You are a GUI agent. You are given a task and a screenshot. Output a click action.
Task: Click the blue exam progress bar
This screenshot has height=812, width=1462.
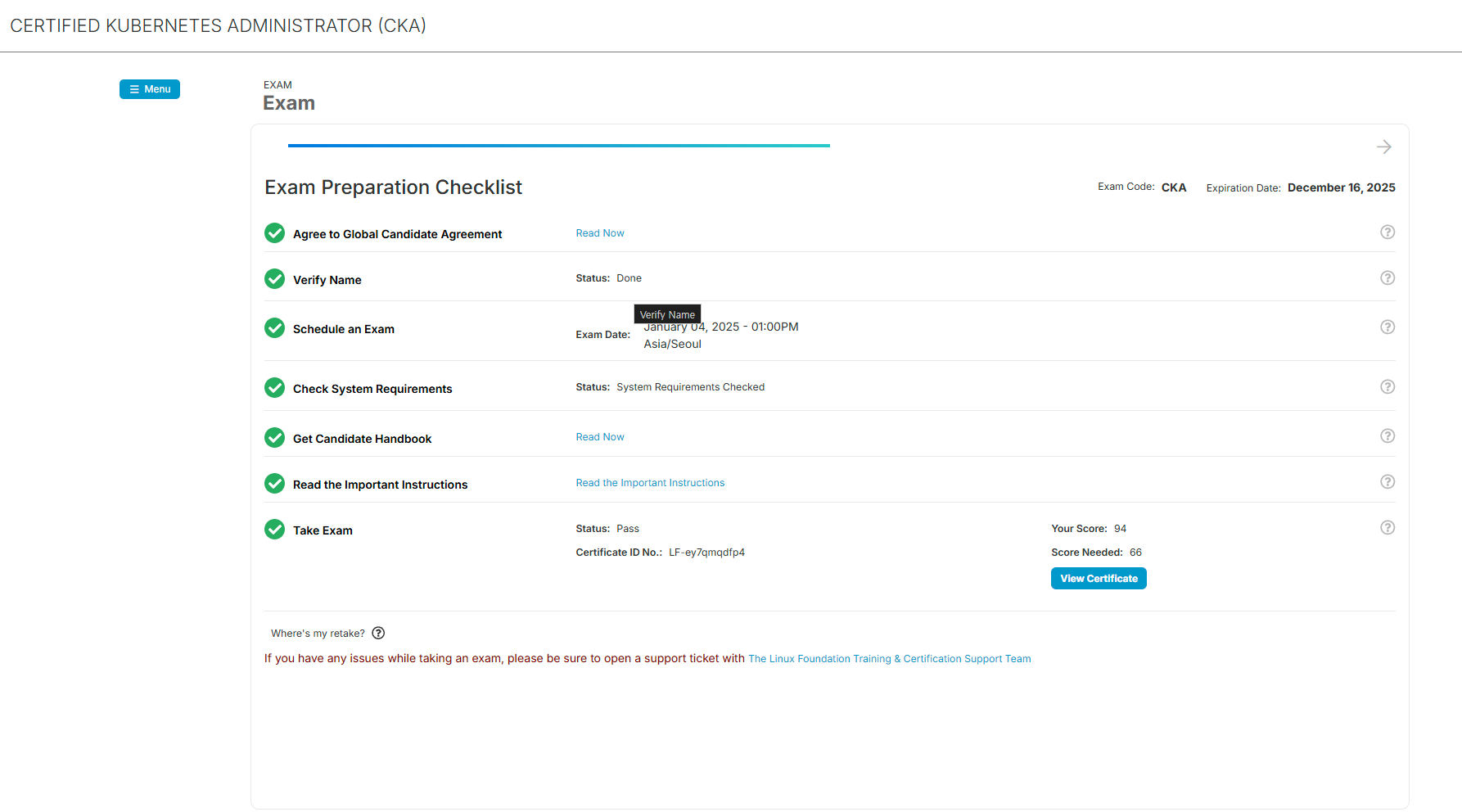click(x=559, y=146)
